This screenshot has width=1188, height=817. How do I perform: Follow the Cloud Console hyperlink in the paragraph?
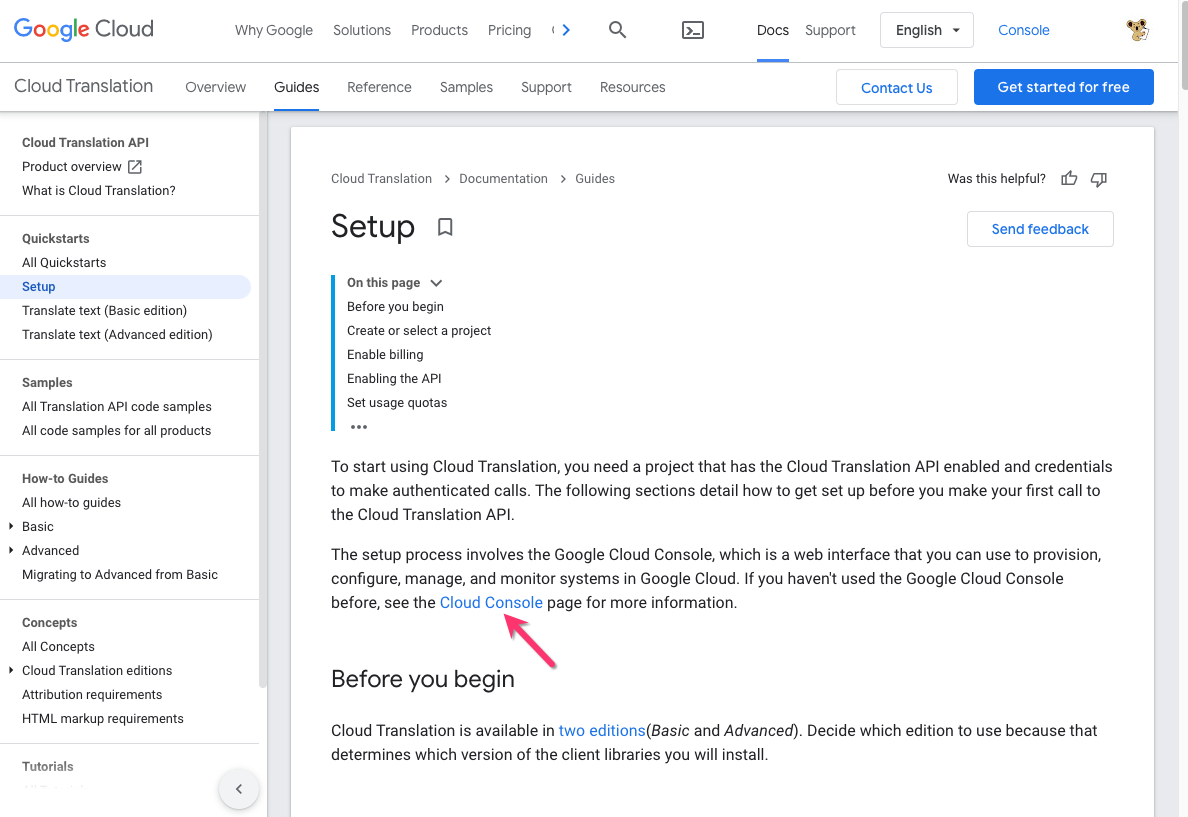(x=491, y=603)
